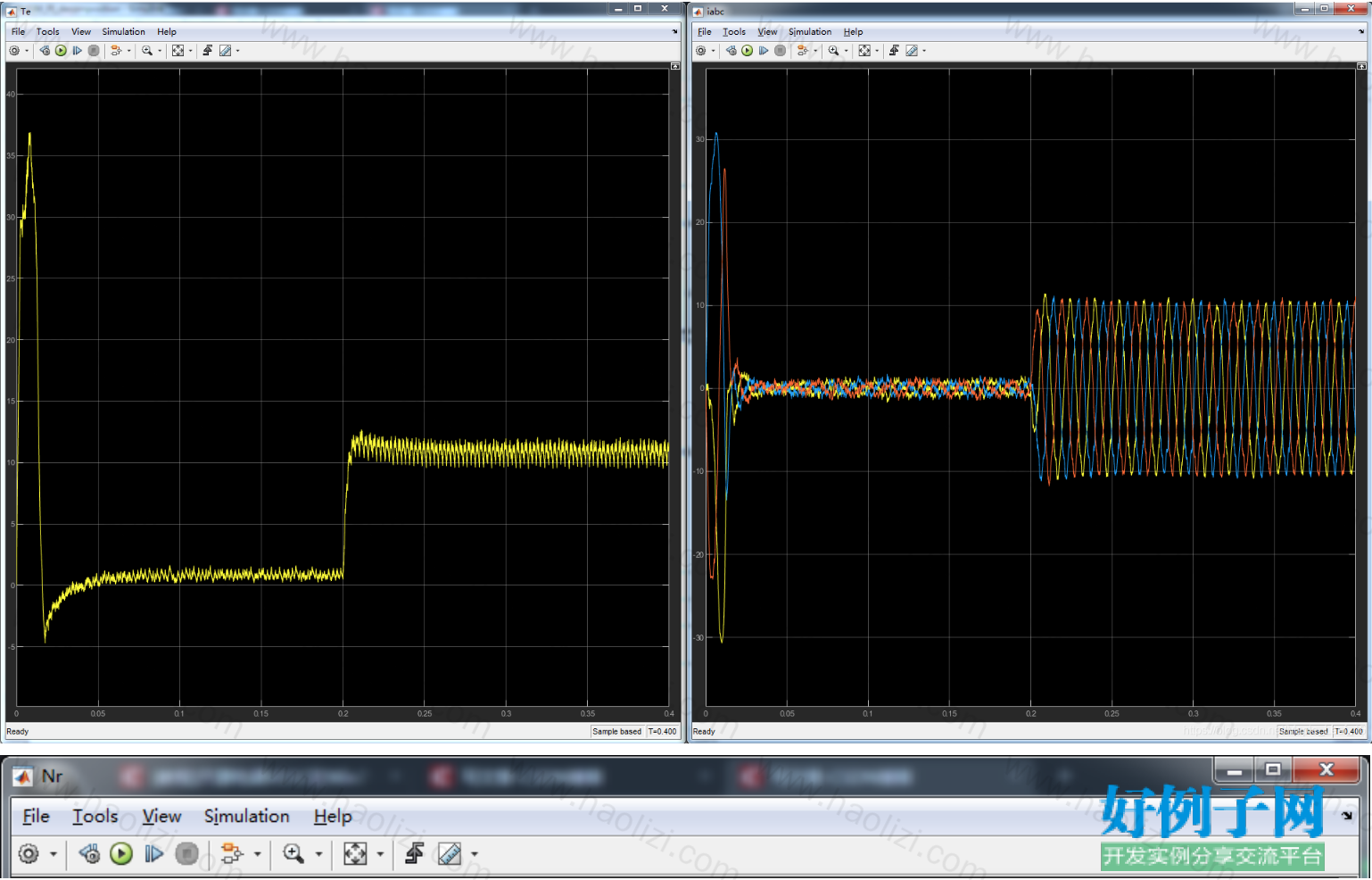Click Highlight Simulink Block icon in Nr scope
Image resolution: width=1372 pixels, height=880 pixels.
click(x=232, y=854)
